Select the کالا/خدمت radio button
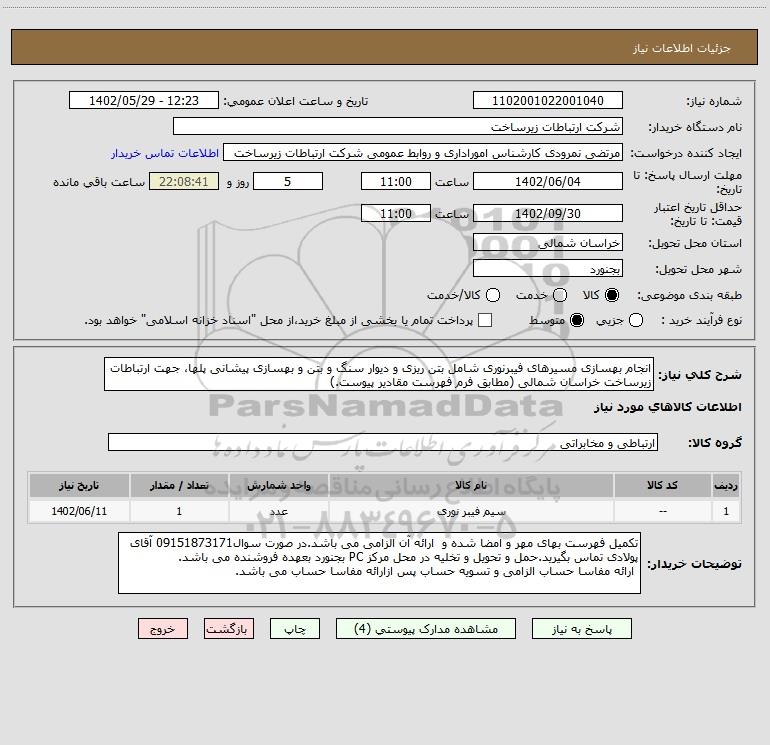 tap(493, 295)
